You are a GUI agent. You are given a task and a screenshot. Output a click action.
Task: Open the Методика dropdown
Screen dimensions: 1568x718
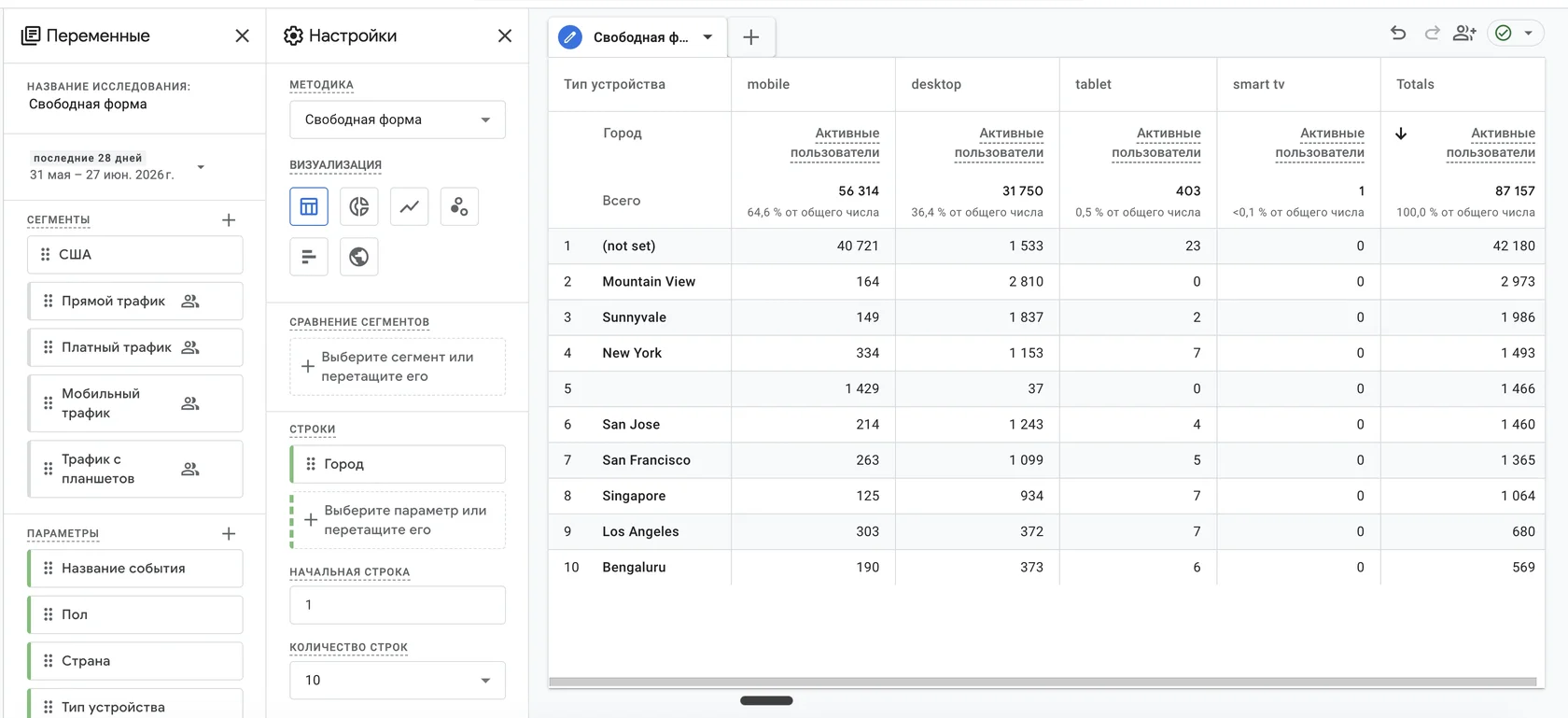click(x=398, y=120)
